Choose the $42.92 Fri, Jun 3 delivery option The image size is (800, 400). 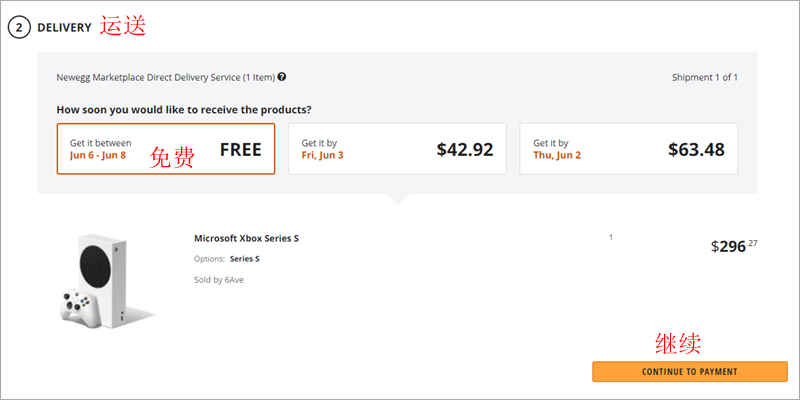coord(397,149)
